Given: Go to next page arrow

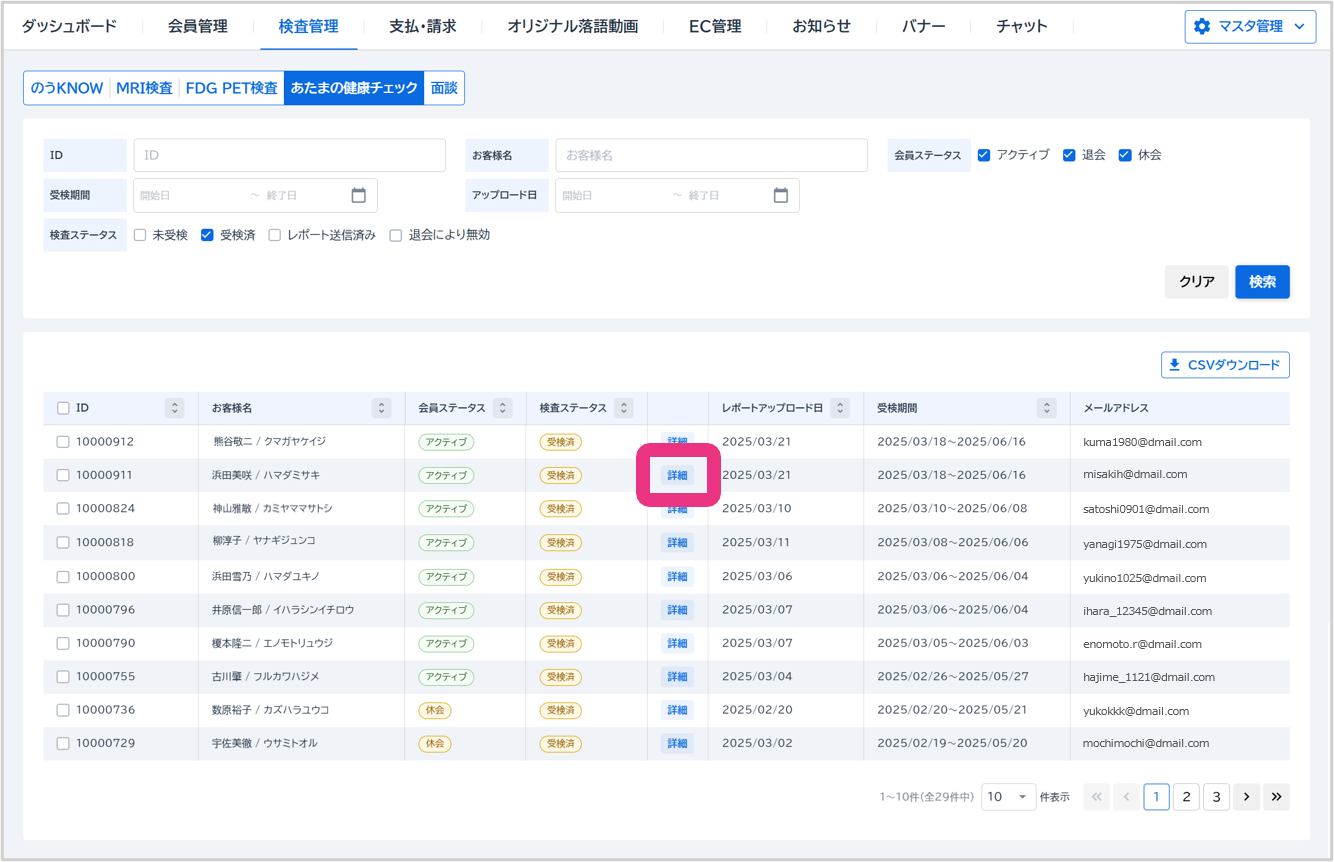Looking at the screenshot, I should coord(1246,797).
